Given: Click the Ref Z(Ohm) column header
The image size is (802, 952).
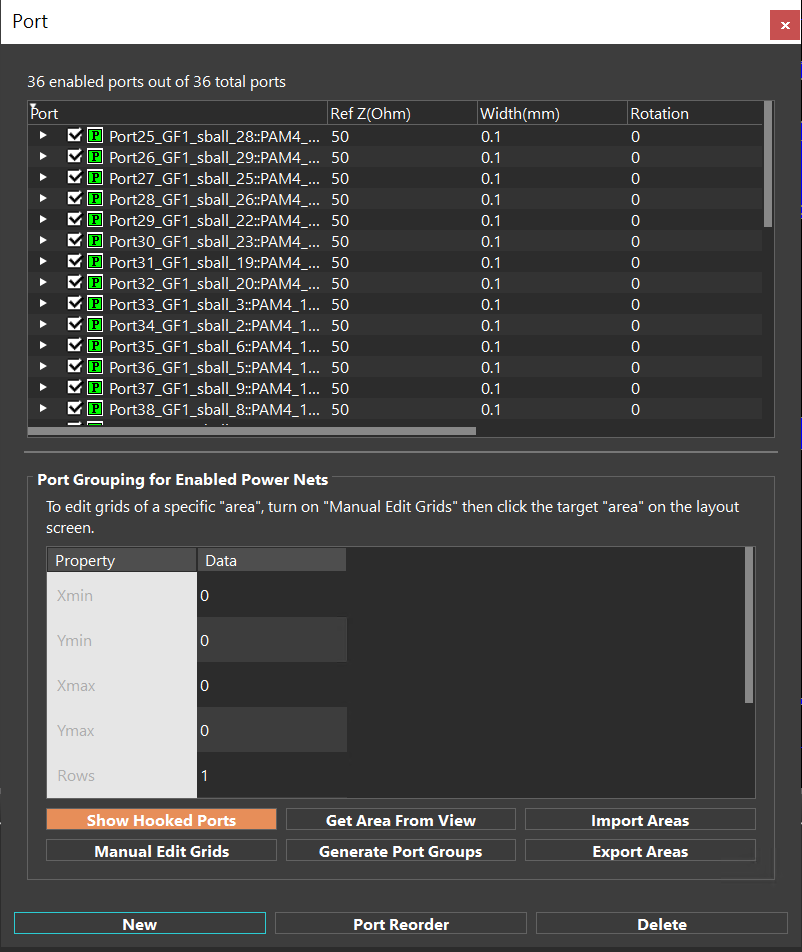Looking at the screenshot, I should 402,114.
